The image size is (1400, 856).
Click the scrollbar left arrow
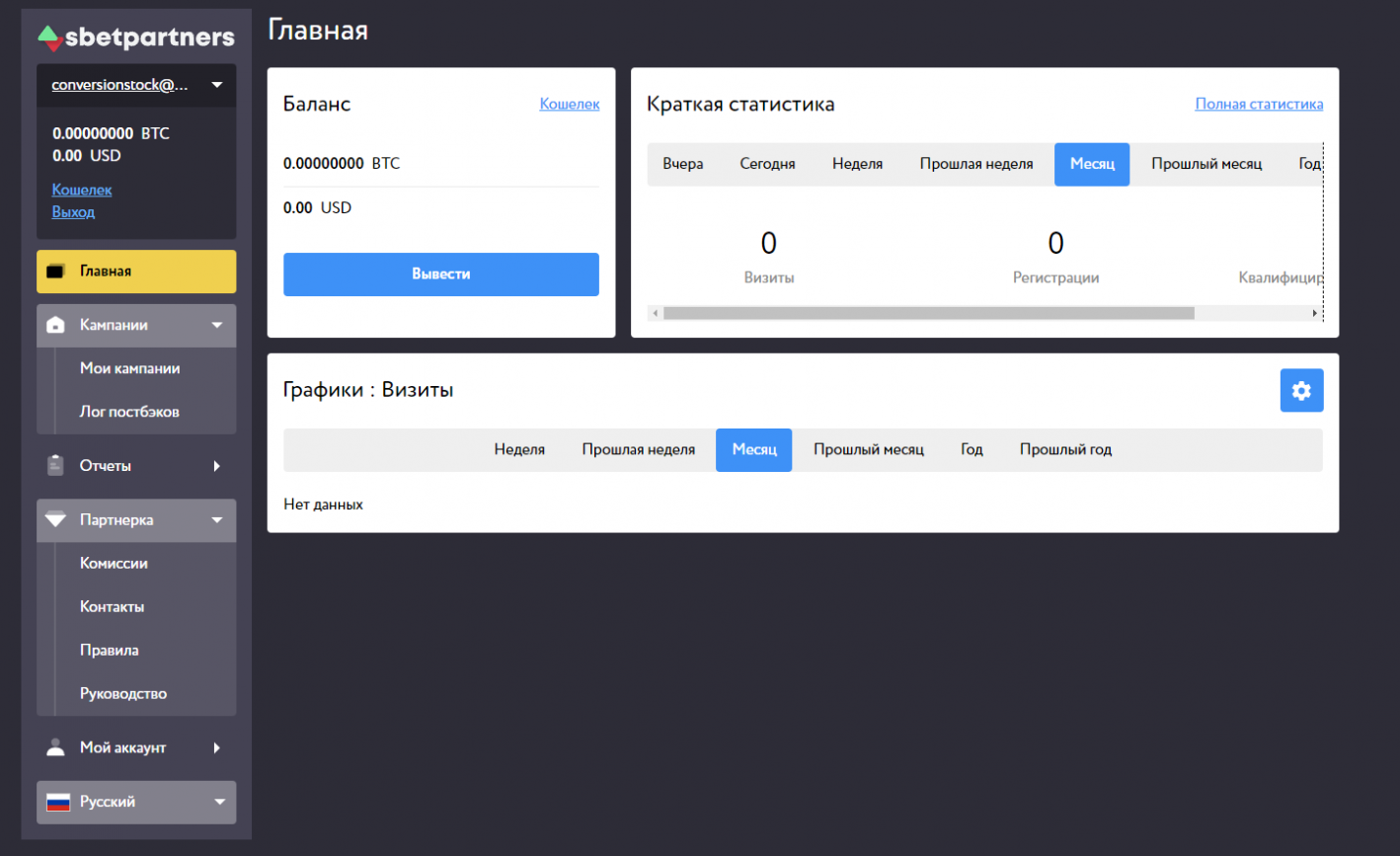click(655, 313)
